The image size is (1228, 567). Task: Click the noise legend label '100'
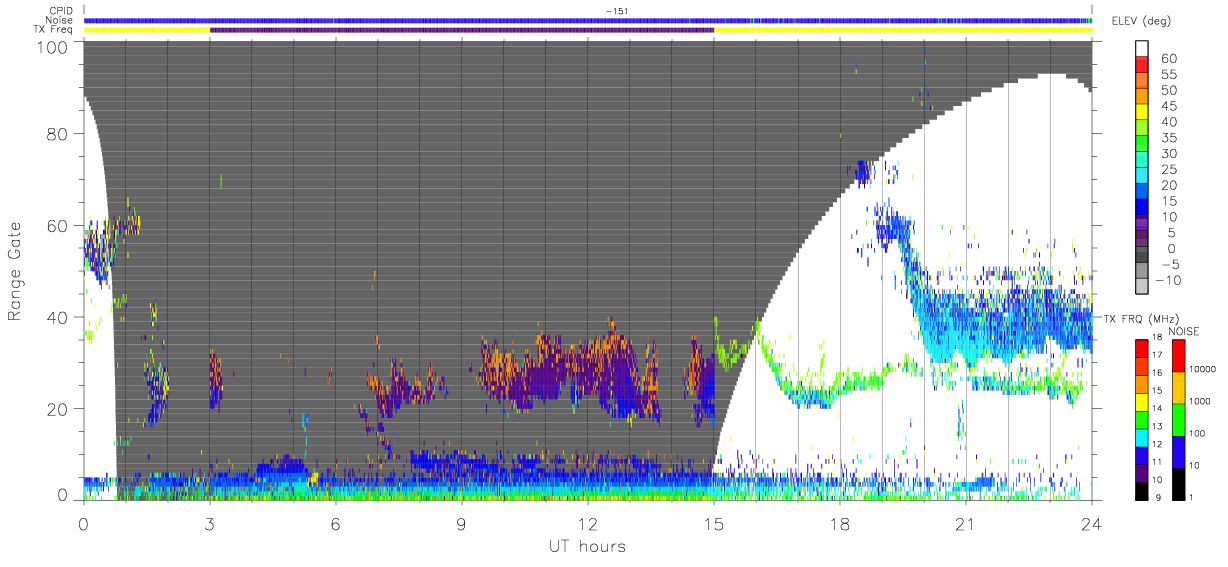[x=1197, y=434]
